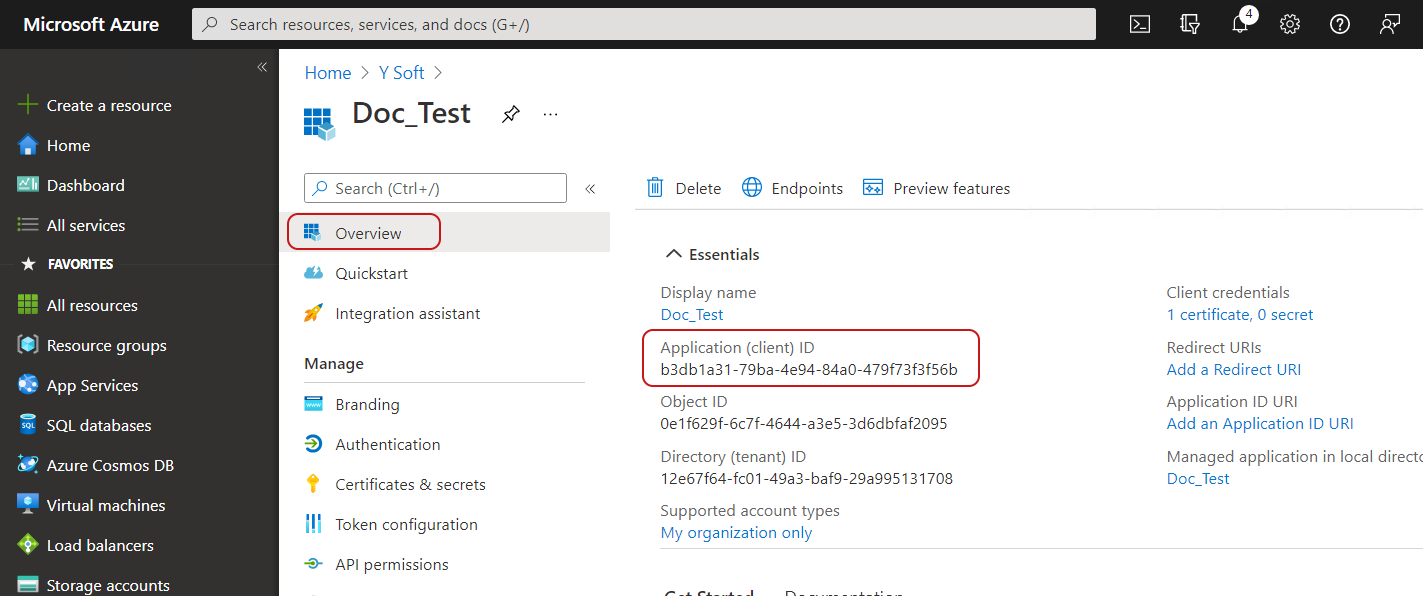This screenshot has width=1423, height=596.
Task: Click the Feedback icon in header
Action: point(1390,25)
